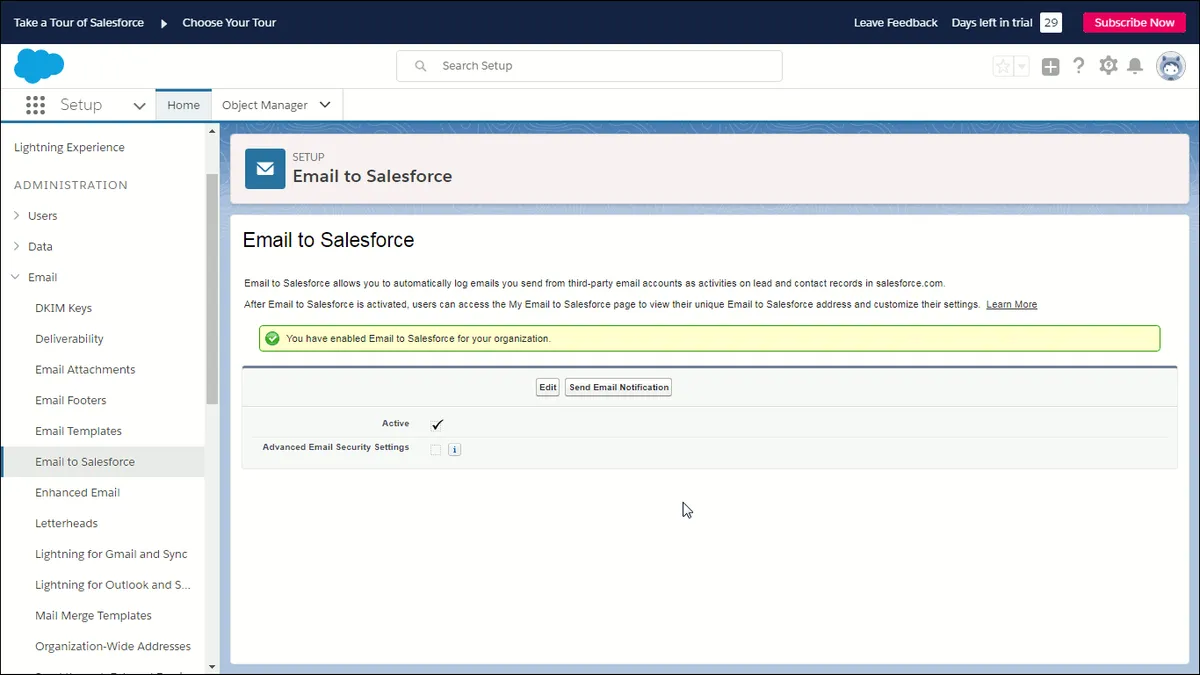Click the sidebar scrollbar down arrow
The image size is (1200, 675).
pyautogui.click(x=212, y=665)
